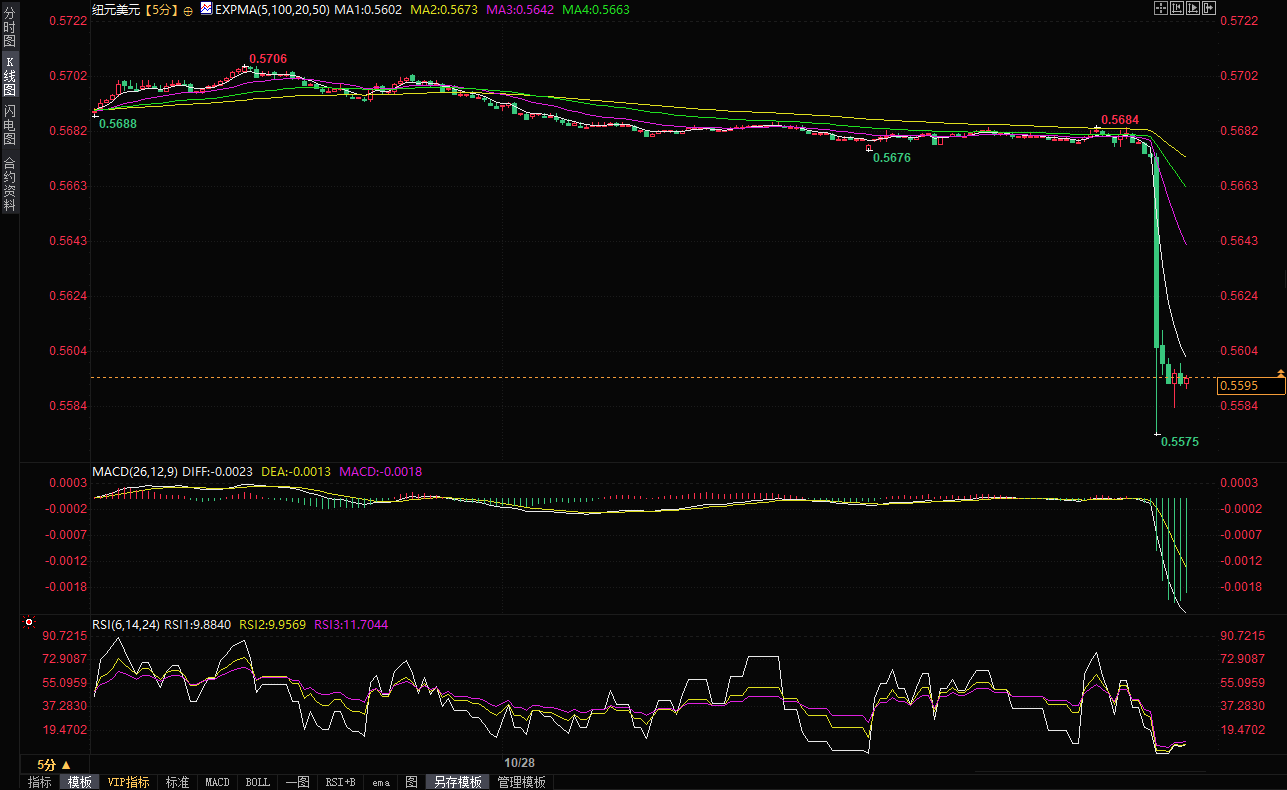Click the 0.5575 low price marker
Screen dimensions: 1287x790
[1180, 441]
